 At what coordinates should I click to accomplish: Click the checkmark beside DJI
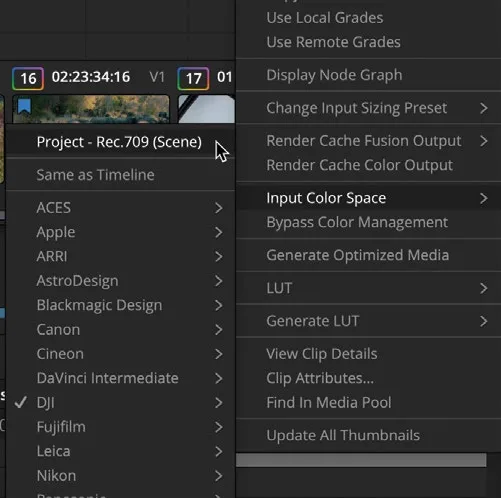[21, 402]
